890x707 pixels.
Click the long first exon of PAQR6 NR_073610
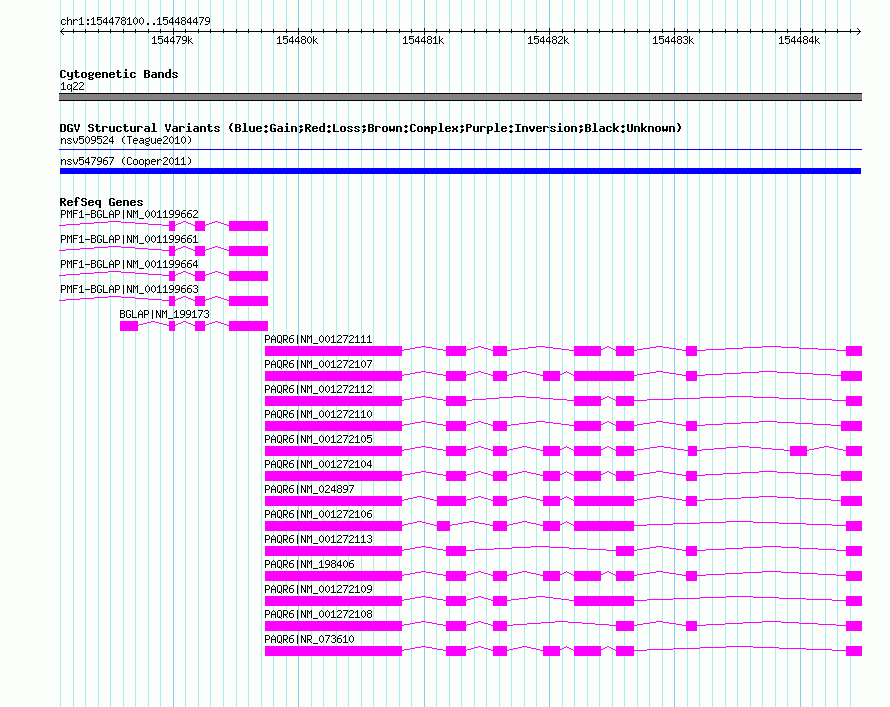[x=333, y=650]
